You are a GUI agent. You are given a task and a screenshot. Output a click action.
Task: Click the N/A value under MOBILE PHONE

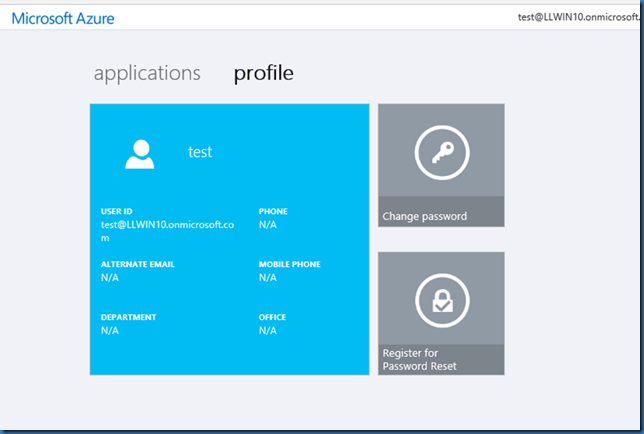[268, 278]
